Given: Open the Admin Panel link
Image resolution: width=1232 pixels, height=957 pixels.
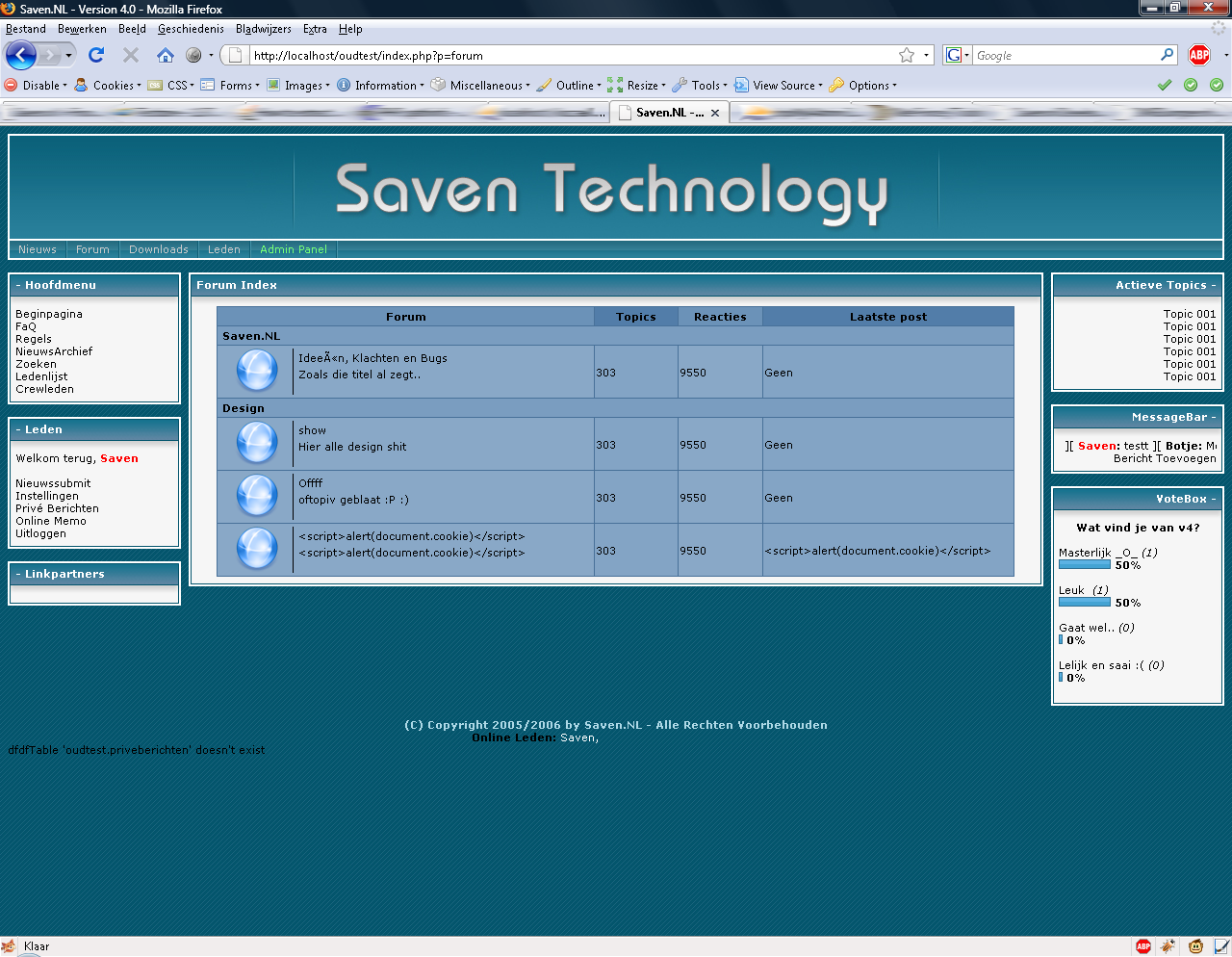Looking at the screenshot, I should pos(294,249).
